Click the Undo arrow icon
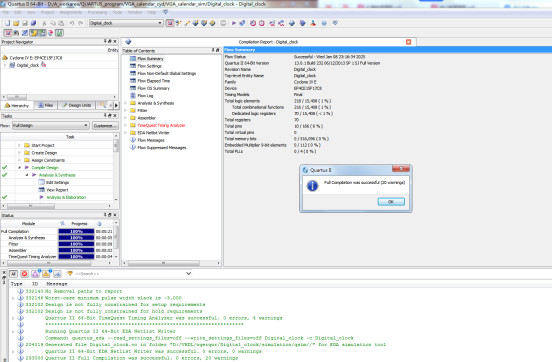This screenshot has height=362, width=552. [72, 23]
